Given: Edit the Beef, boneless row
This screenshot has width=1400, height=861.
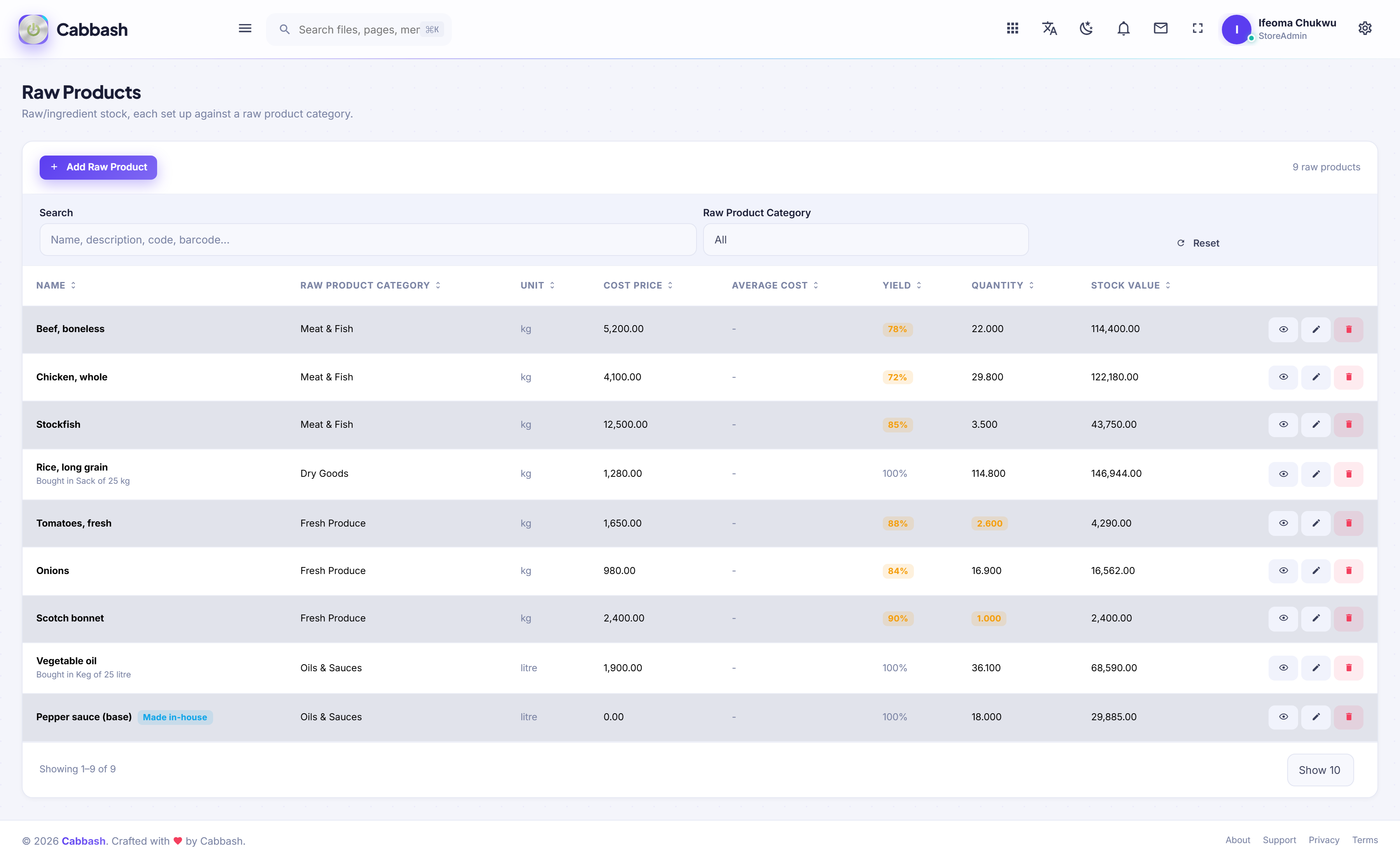Looking at the screenshot, I should click(x=1316, y=329).
